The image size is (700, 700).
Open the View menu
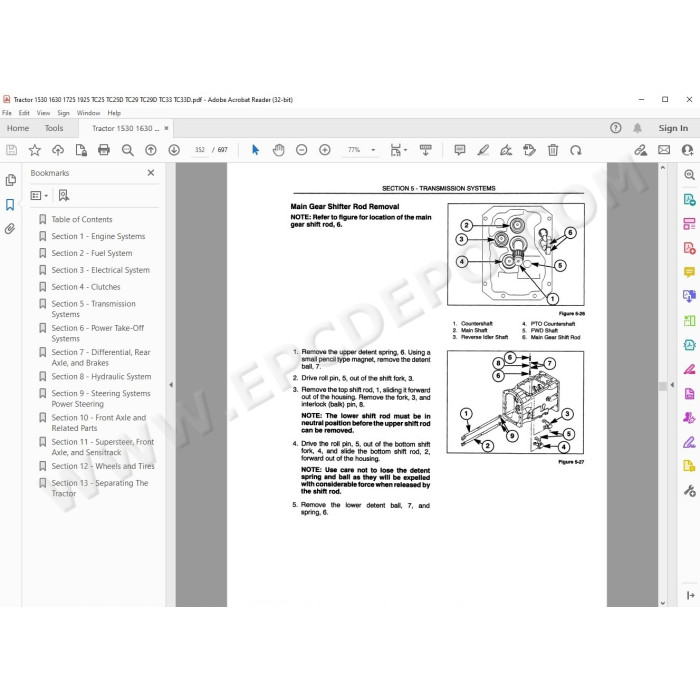click(x=43, y=113)
